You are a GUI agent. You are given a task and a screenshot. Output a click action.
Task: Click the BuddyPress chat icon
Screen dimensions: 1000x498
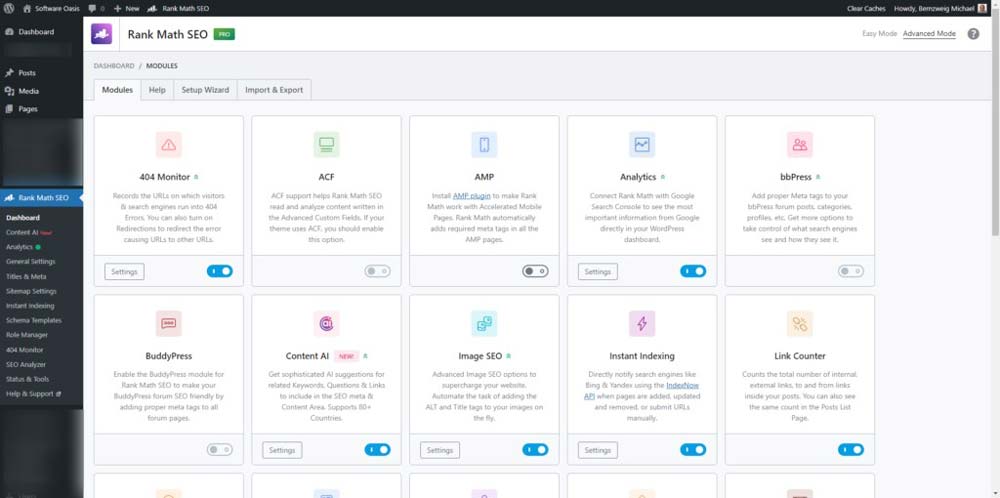(x=168, y=323)
